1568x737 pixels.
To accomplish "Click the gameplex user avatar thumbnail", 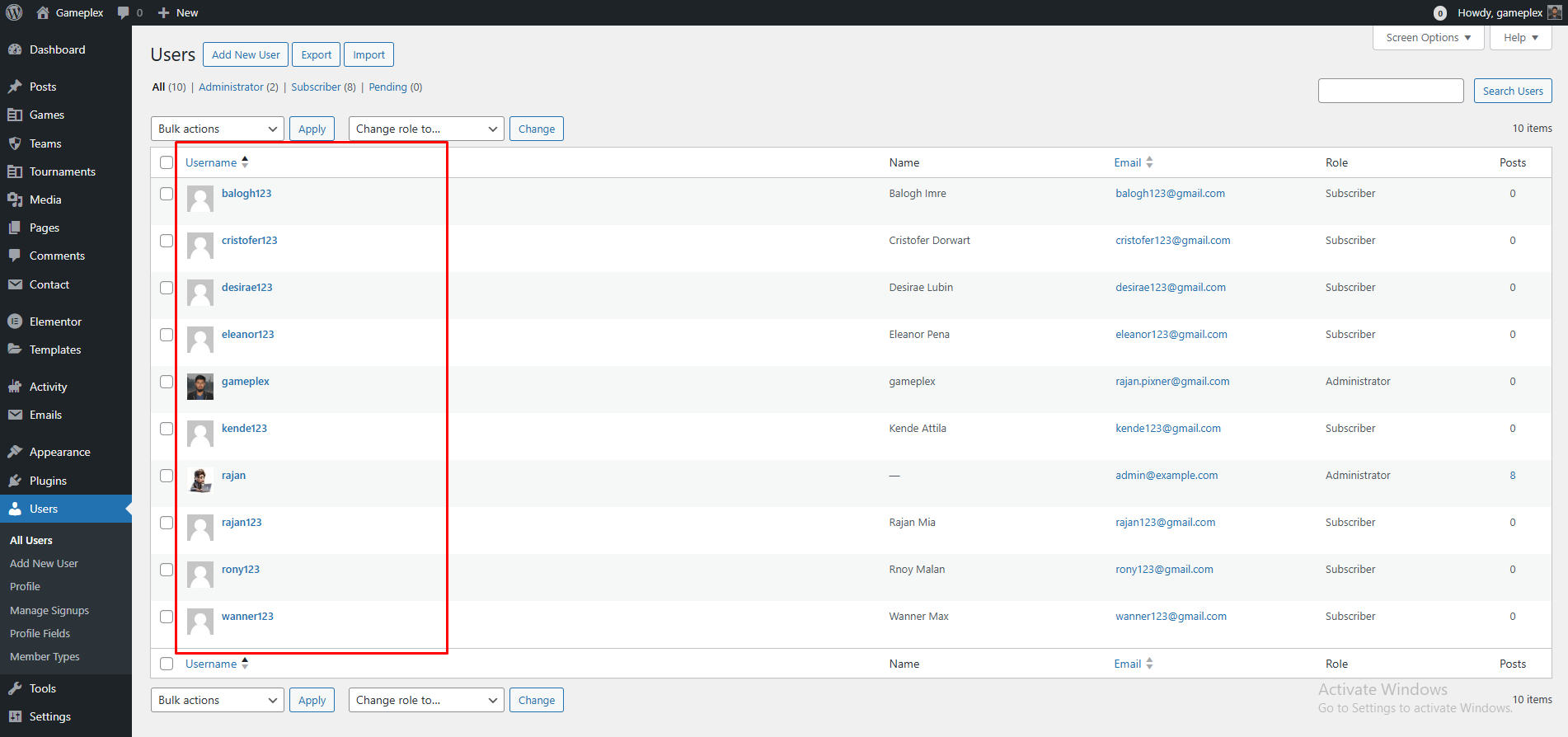I will (x=200, y=387).
